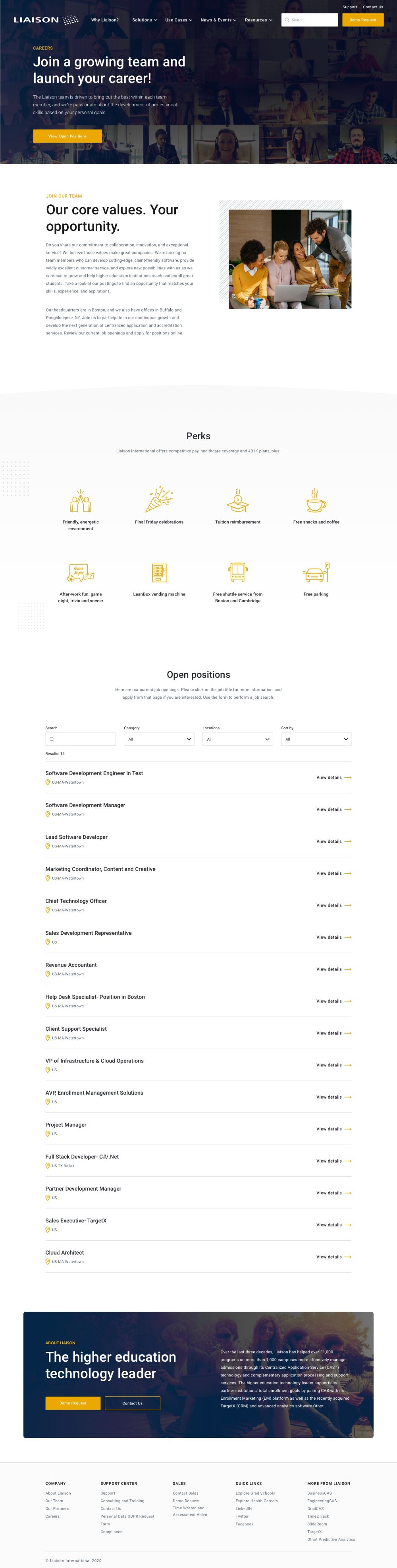Viewport: 397px width, 1568px height.
Task: Click the free parking car icon
Action: (x=316, y=572)
